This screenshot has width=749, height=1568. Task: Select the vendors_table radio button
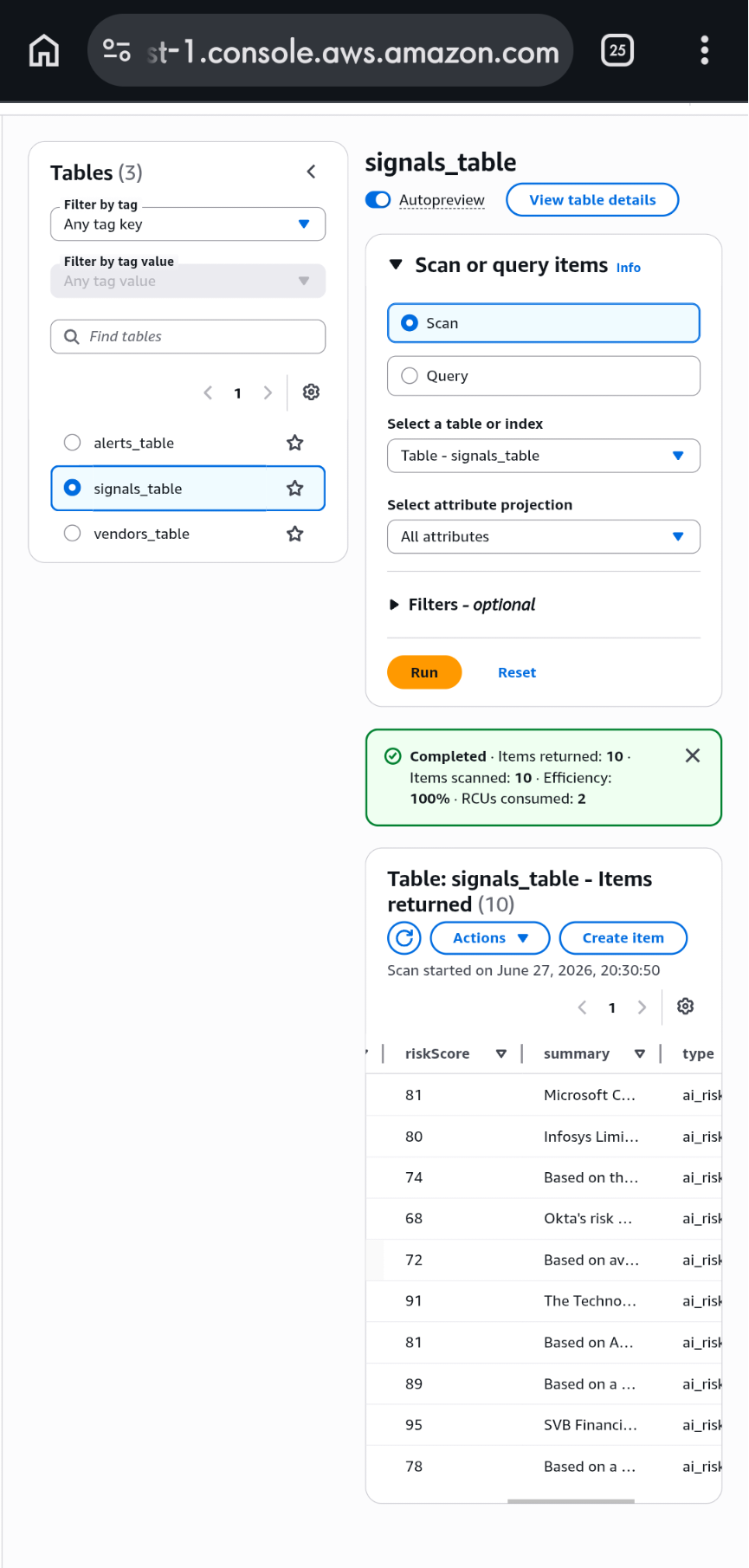click(x=73, y=534)
